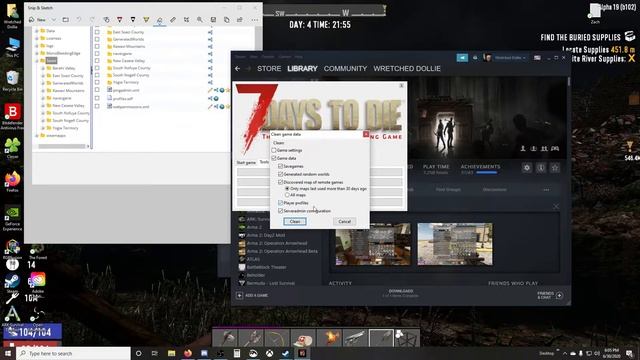Click the zoom magnifier in Snip & Sketch

(x=200, y=20)
